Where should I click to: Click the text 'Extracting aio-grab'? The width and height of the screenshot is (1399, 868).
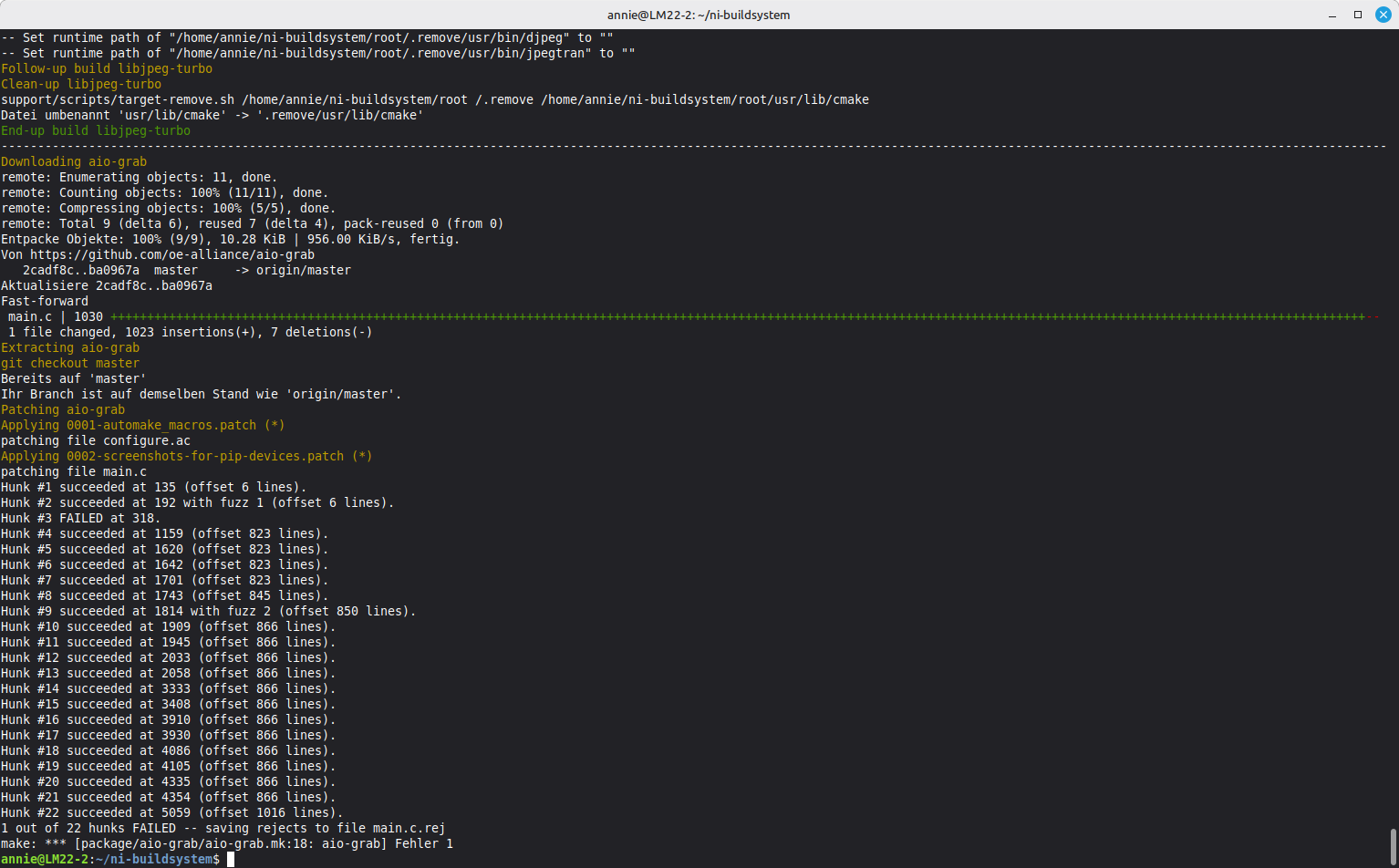(x=70, y=347)
